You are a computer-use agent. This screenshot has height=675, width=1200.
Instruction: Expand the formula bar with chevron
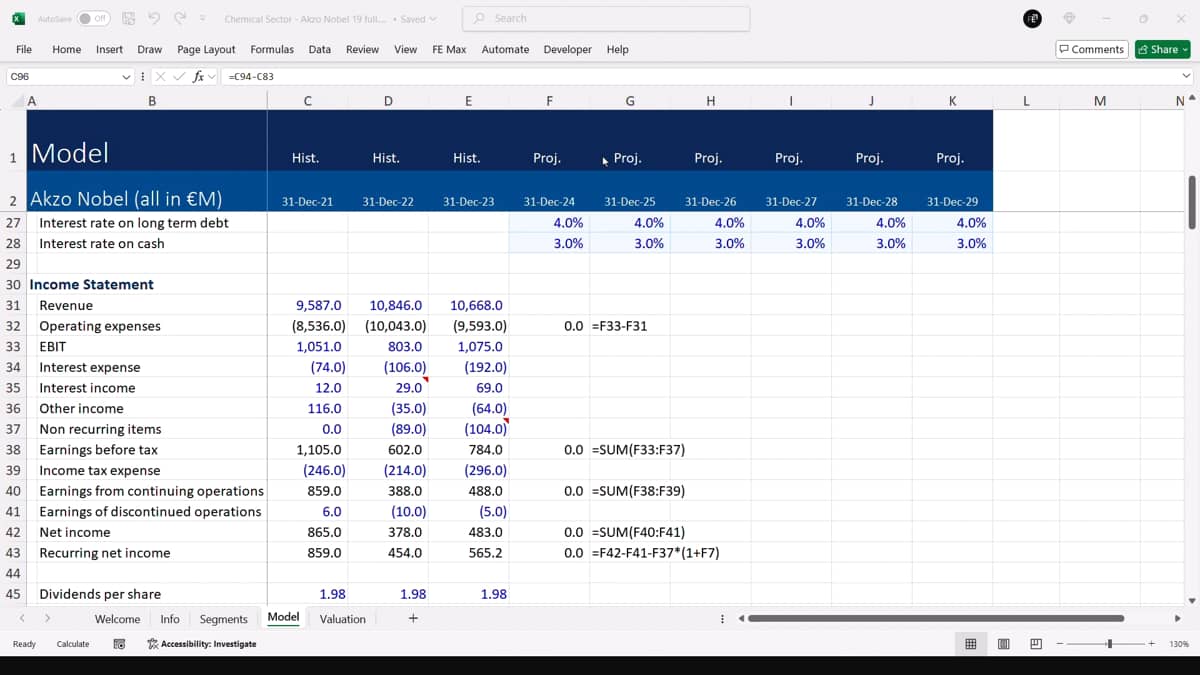coord(1186,76)
